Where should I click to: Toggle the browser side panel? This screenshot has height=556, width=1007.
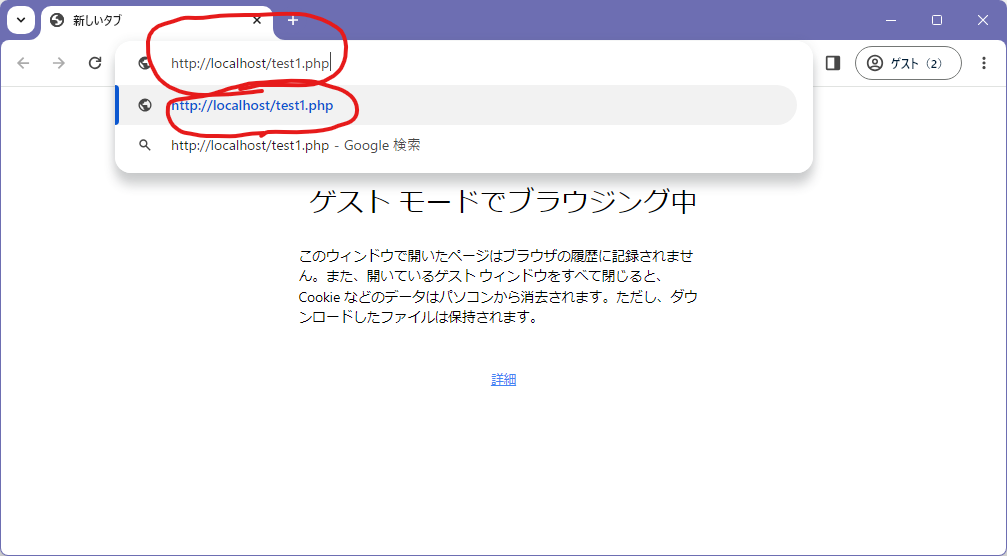tap(832, 63)
